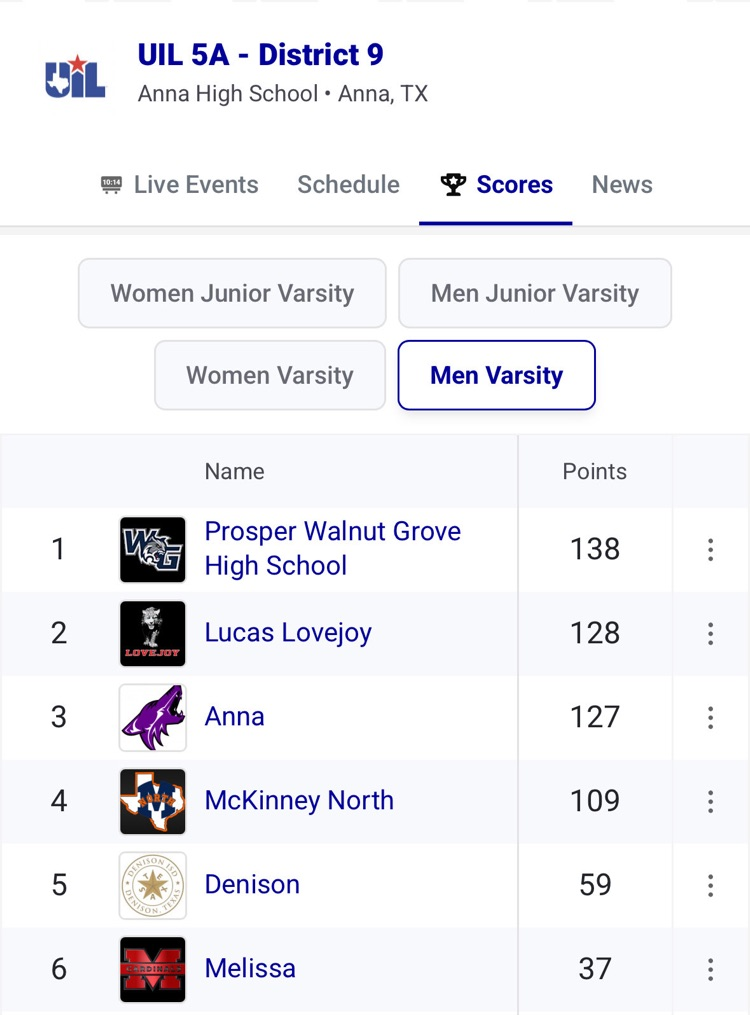Open more options for Anna row
This screenshot has width=750, height=1015.
pyautogui.click(x=710, y=717)
